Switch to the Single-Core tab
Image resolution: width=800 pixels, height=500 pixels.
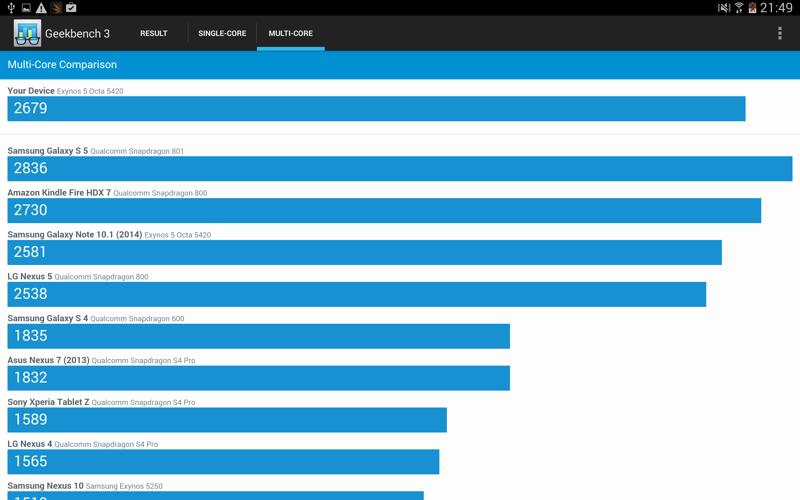(222, 33)
